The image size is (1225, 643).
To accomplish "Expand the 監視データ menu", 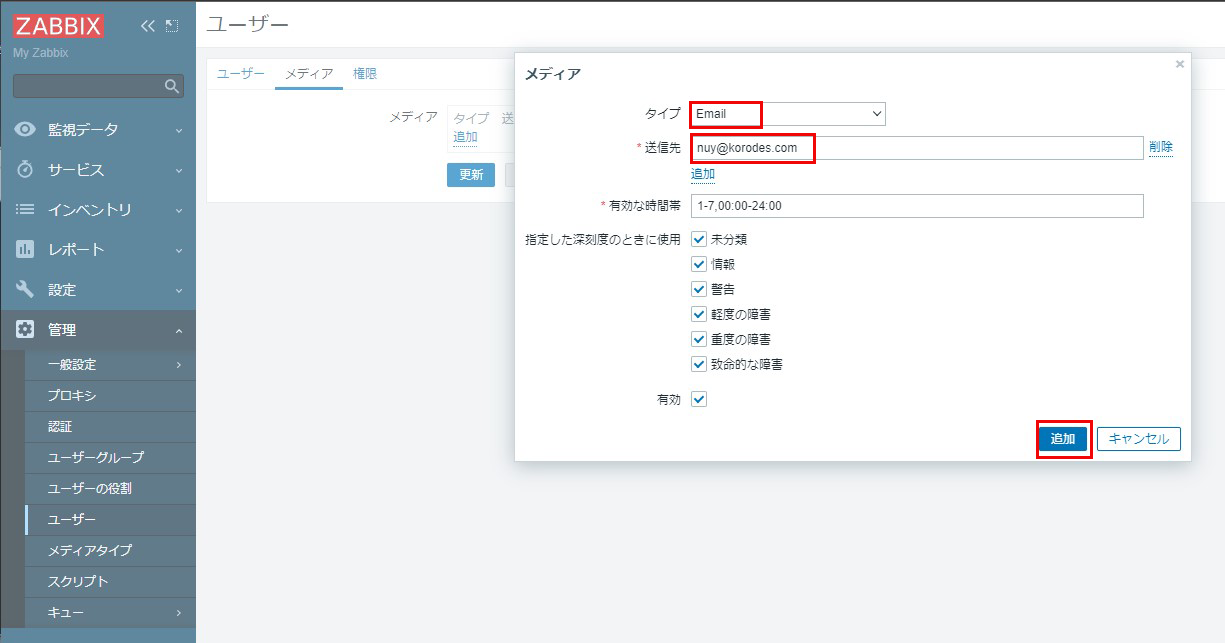I will [x=98, y=130].
